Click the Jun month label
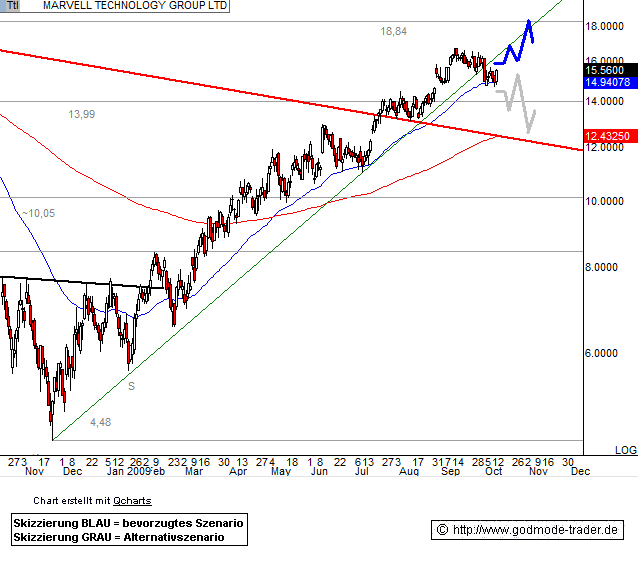Viewport: 638px width, 562px height. coord(319,471)
